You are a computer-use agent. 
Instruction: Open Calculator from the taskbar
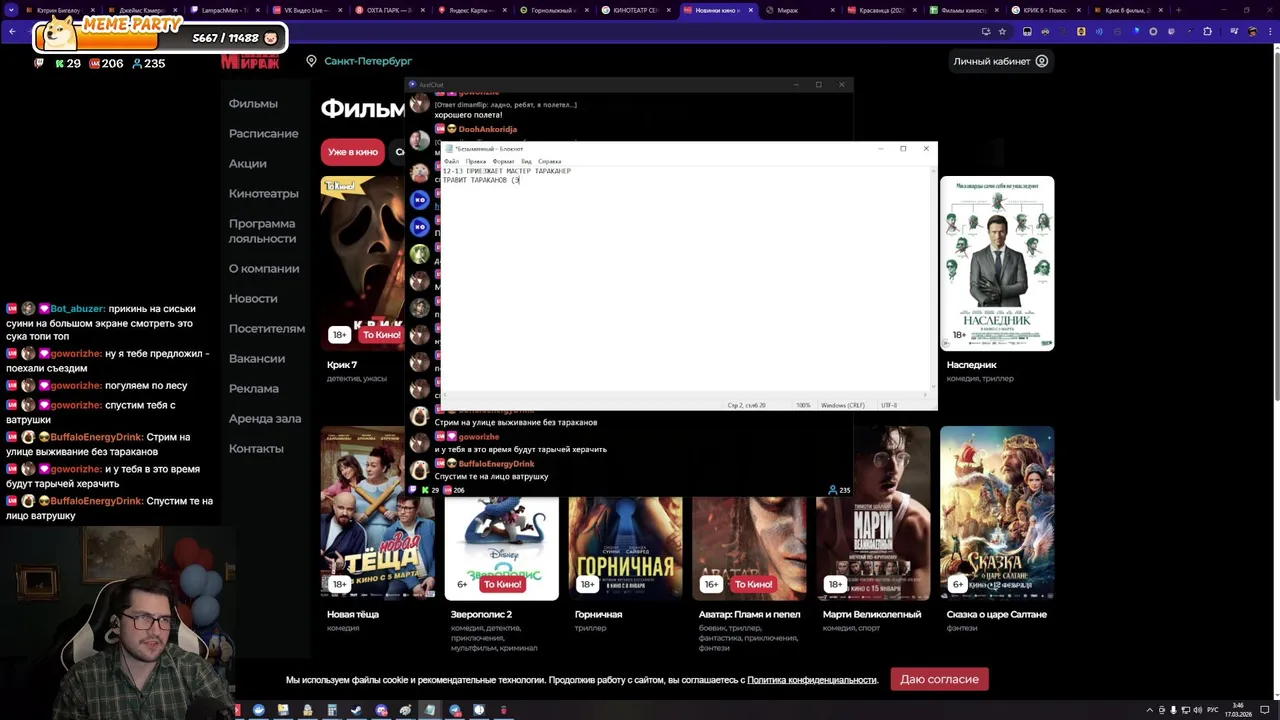[x=332, y=710]
